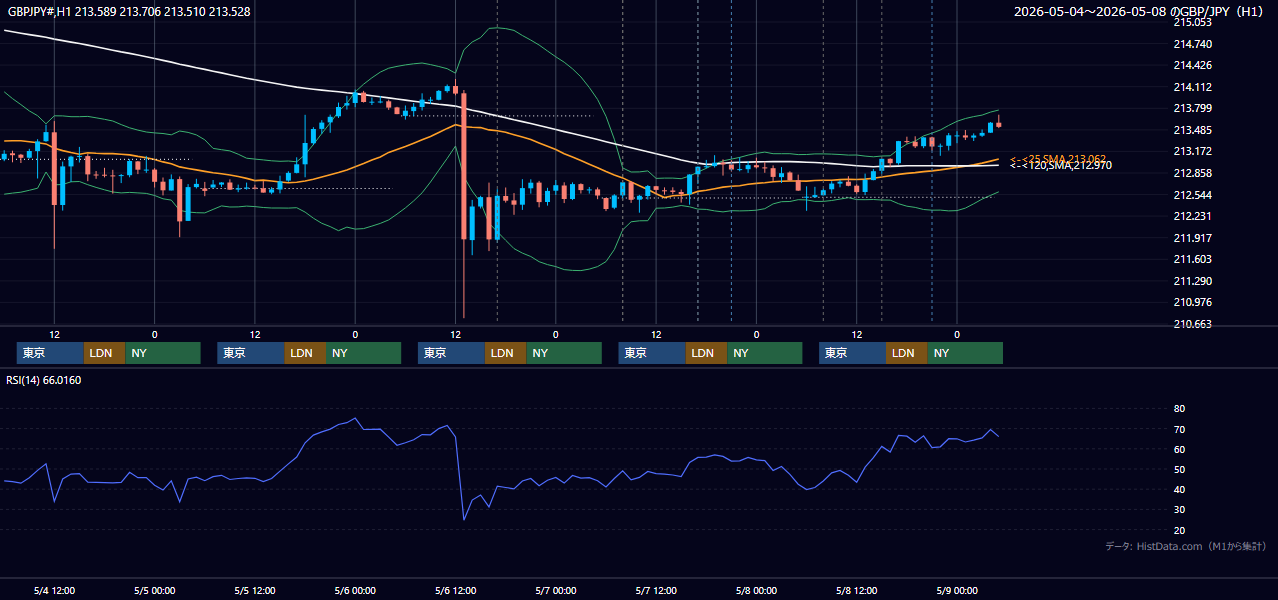Click RSI scale value 80
The height and width of the screenshot is (600, 1278).
coord(1179,409)
